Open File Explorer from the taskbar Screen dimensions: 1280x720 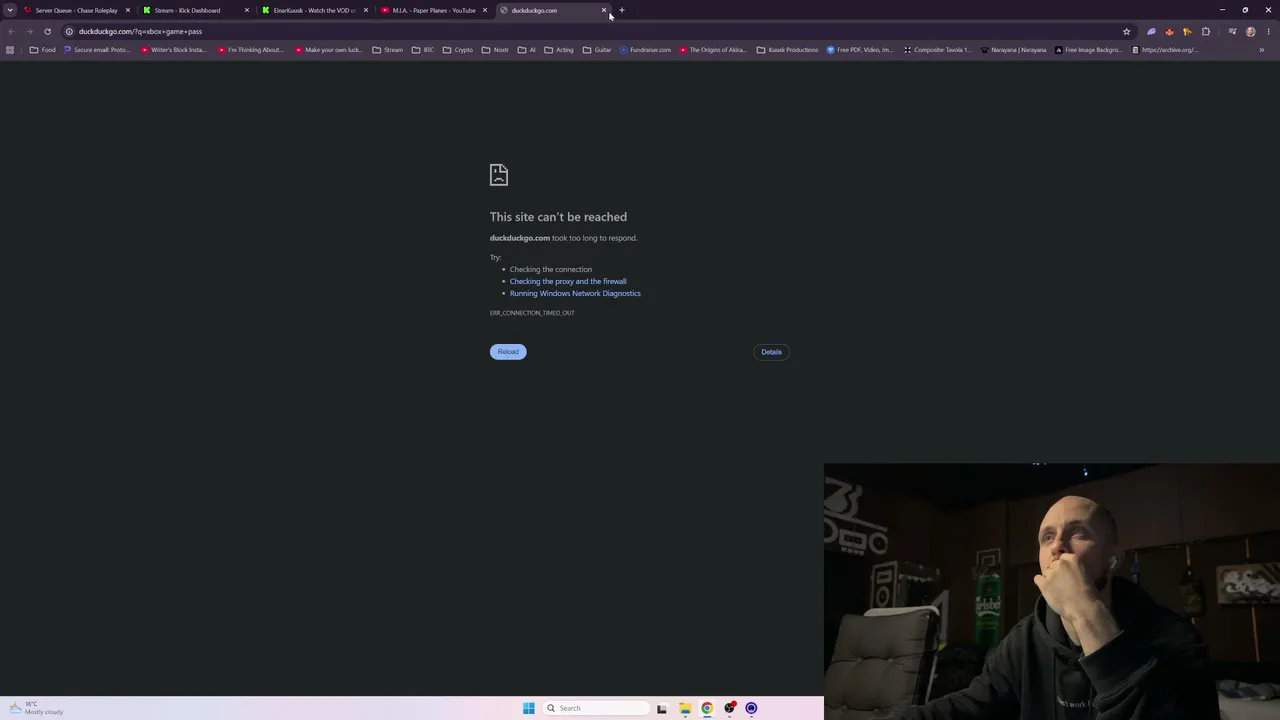[685, 708]
